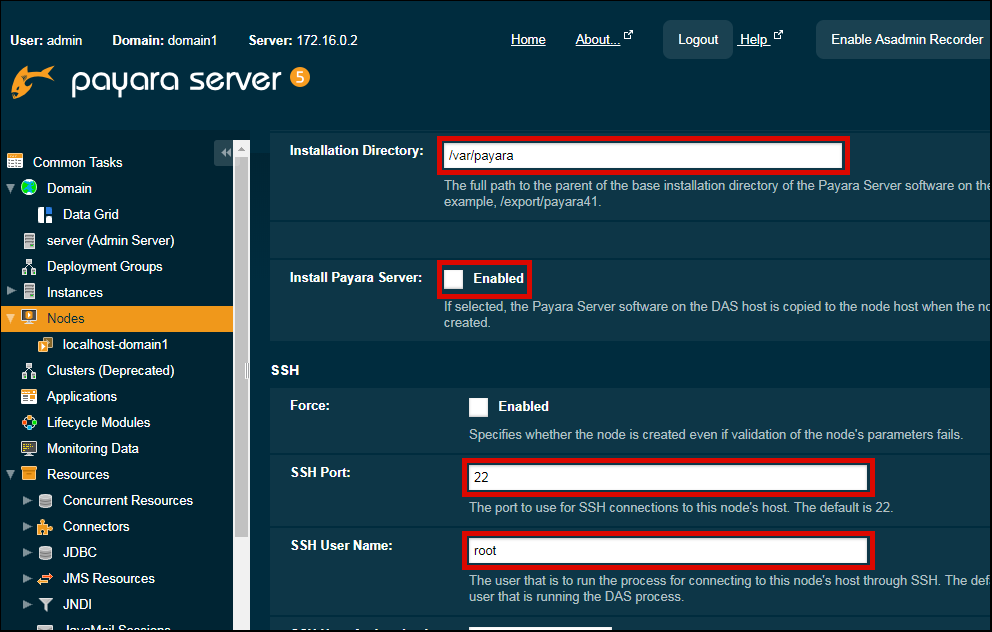
Task: Click the Deployment Groups tree icon
Action: pyautogui.click(x=29, y=266)
